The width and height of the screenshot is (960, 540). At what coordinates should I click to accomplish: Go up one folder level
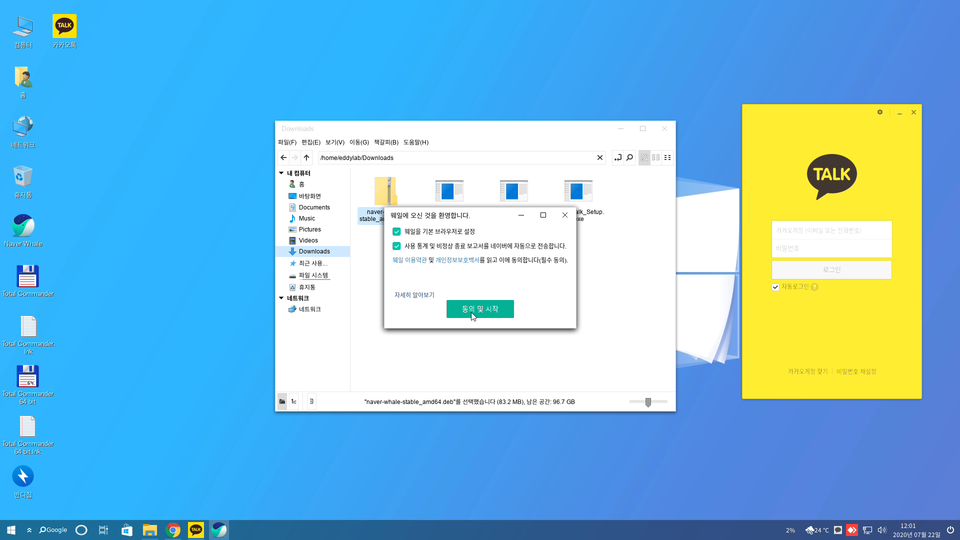point(306,157)
